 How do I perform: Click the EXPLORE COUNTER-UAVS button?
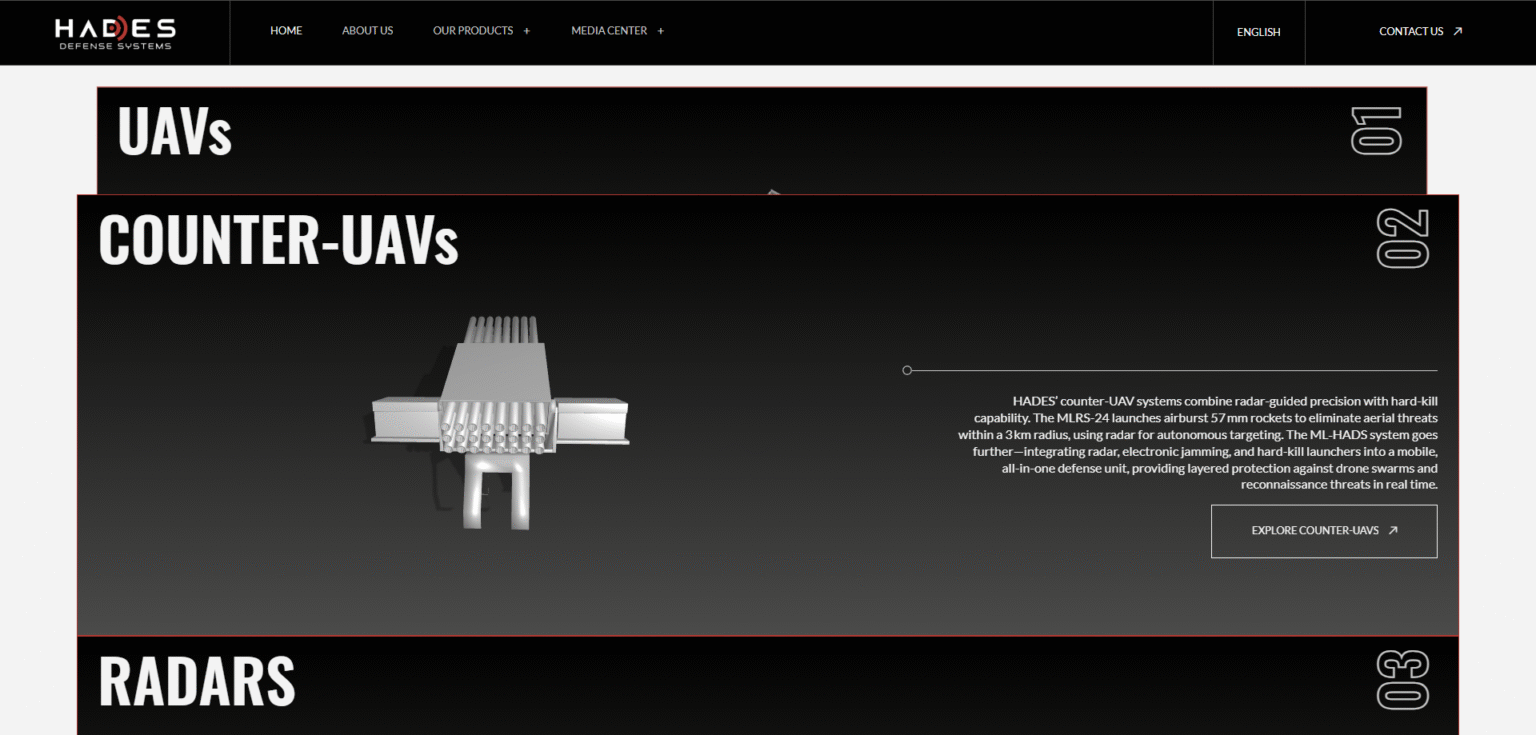(x=1324, y=531)
